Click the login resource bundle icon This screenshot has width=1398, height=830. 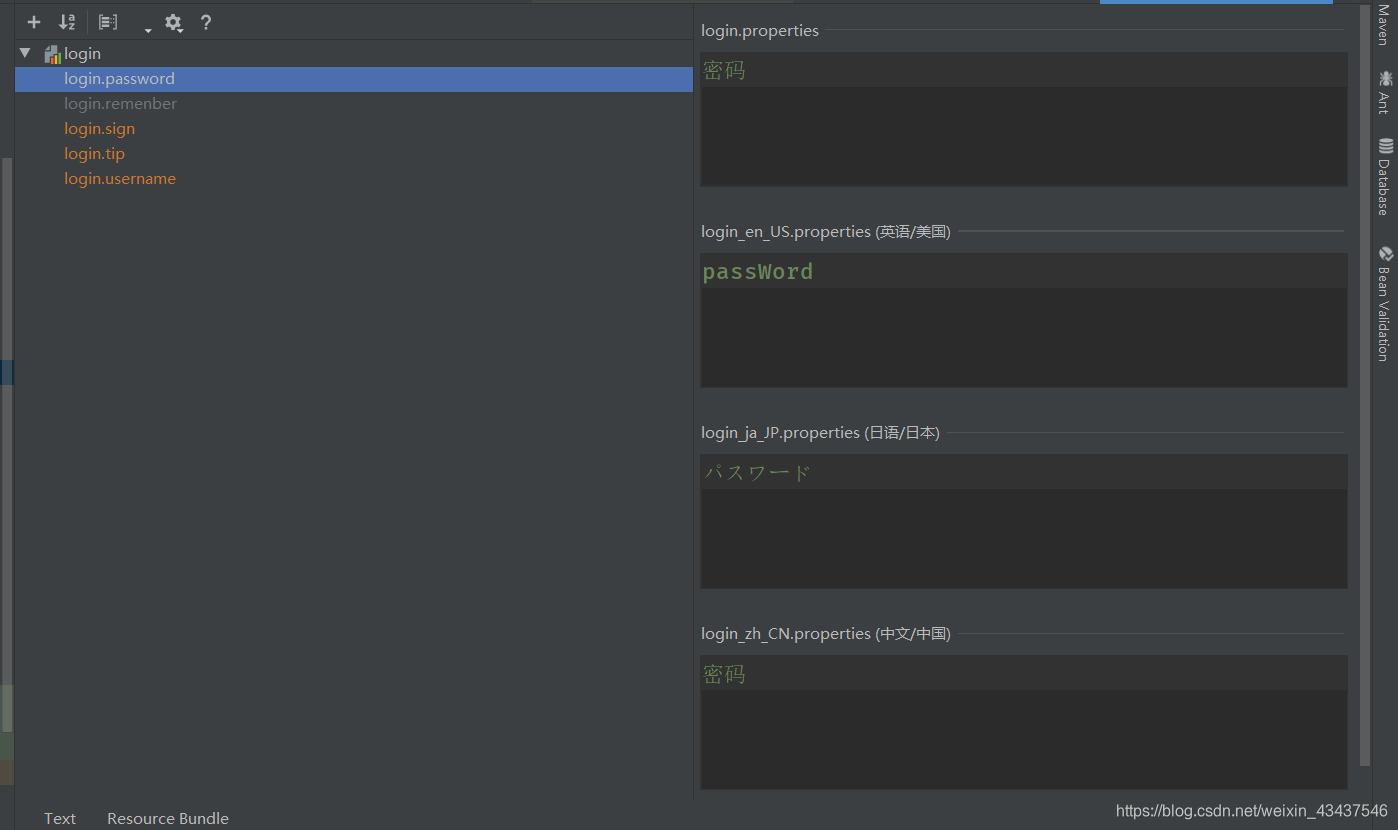tap(53, 54)
